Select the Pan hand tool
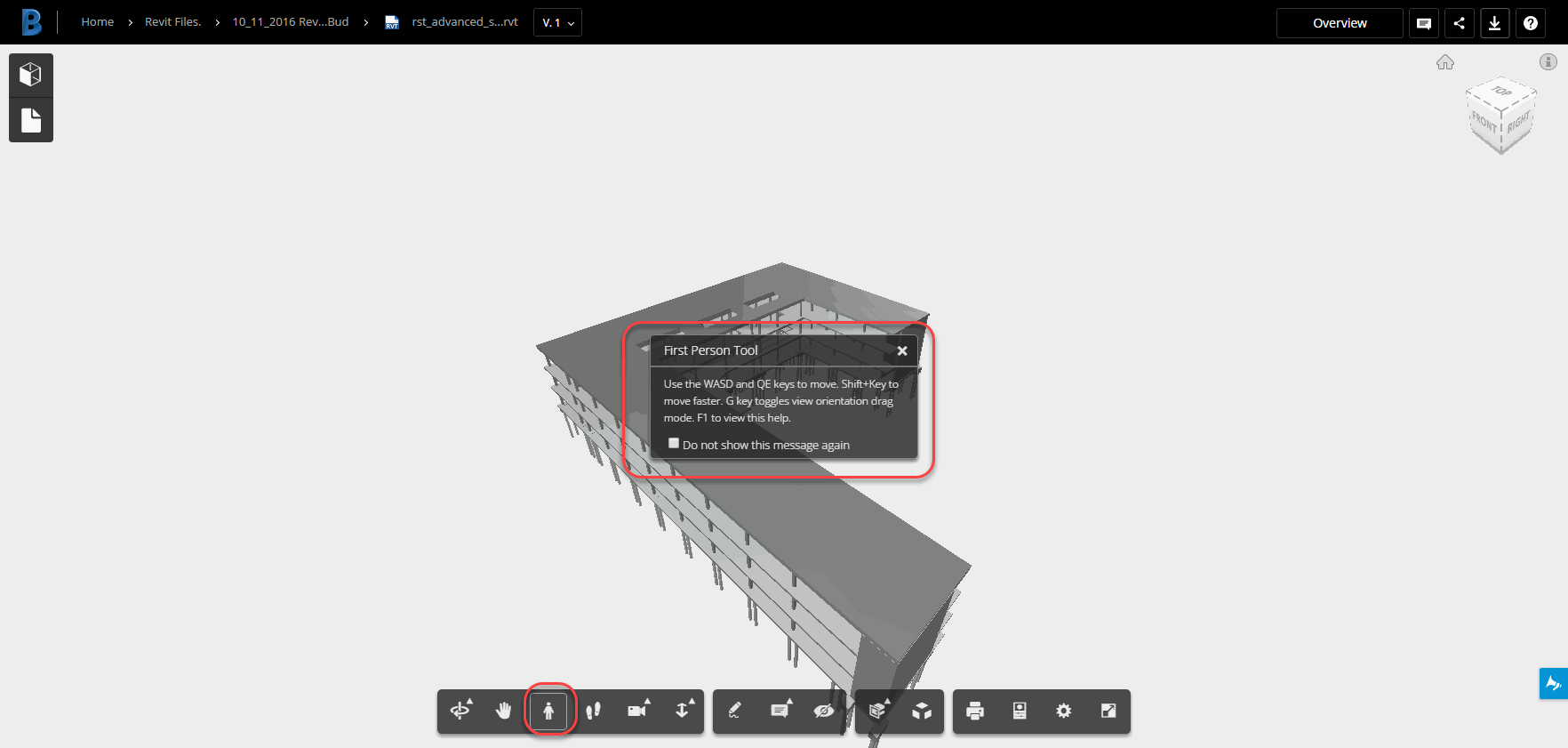Viewport: 1568px width, 748px height. click(x=504, y=711)
